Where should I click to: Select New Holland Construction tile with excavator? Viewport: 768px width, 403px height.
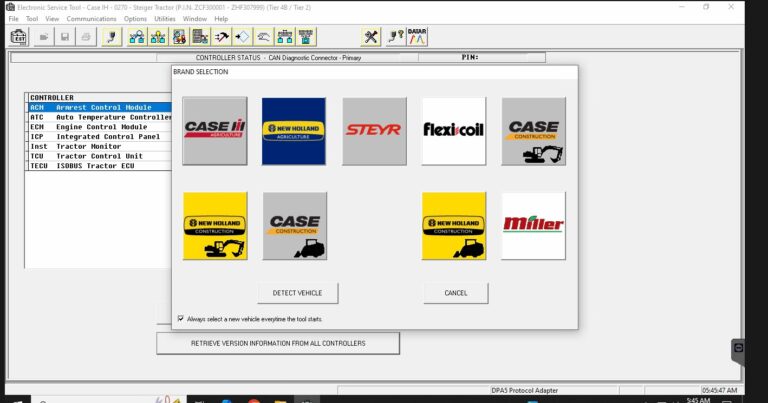(x=215, y=226)
